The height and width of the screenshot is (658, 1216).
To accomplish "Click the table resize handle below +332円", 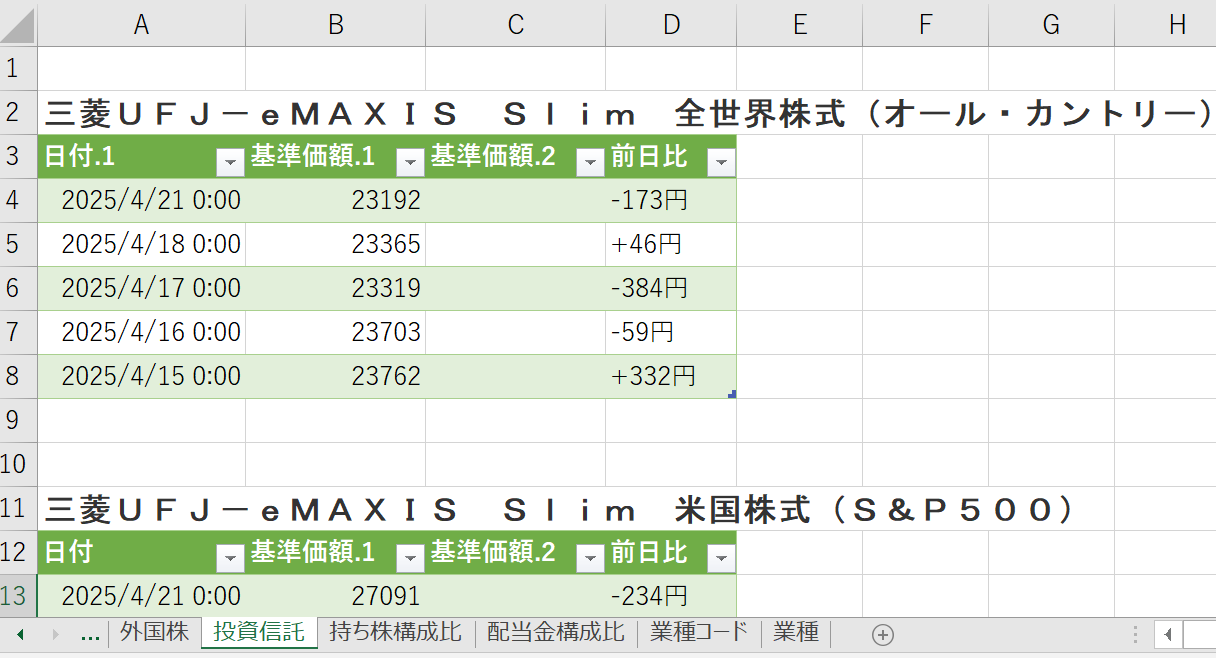I will click(732, 395).
